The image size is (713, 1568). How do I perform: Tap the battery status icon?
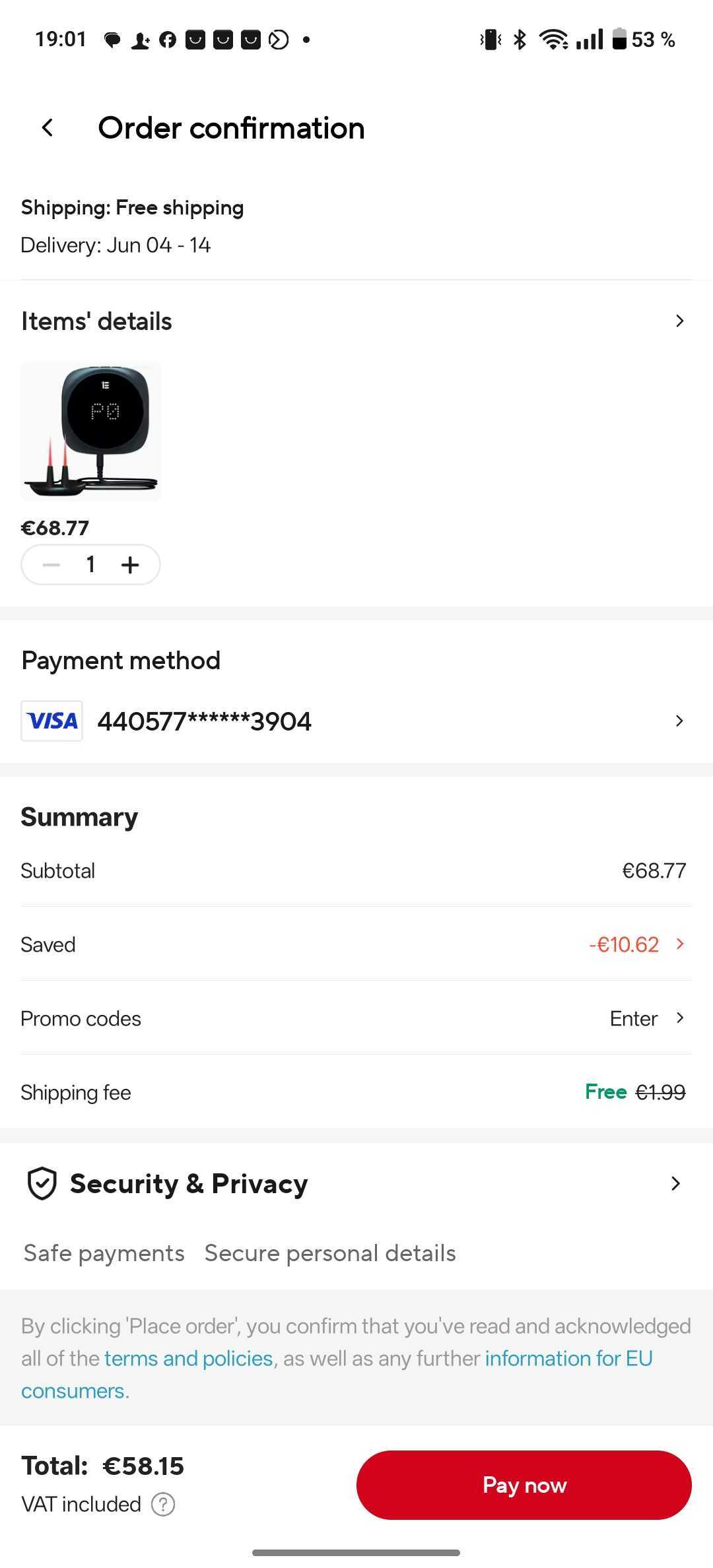tap(619, 40)
